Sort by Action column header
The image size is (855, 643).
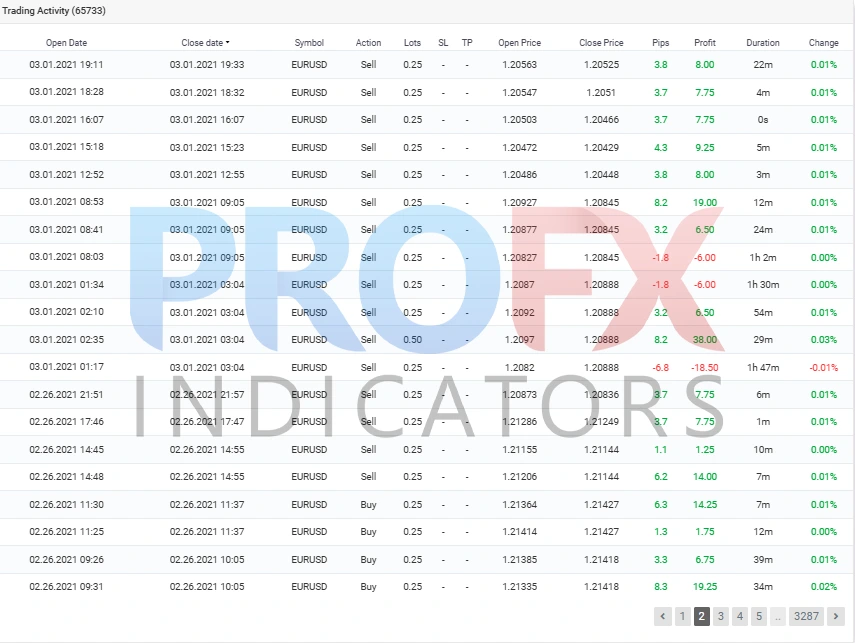pyautogui.click(x=369, y=43)
